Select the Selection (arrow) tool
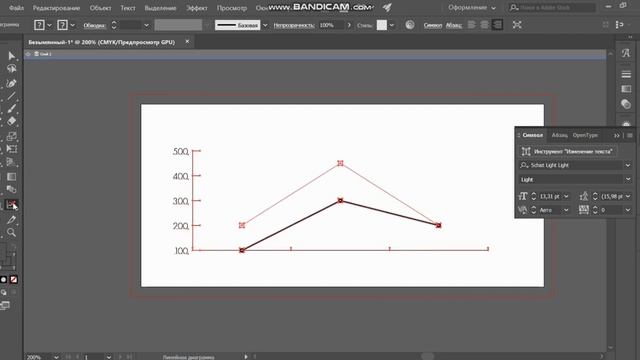Screen dimensions: 640x360 coord(11,56)
